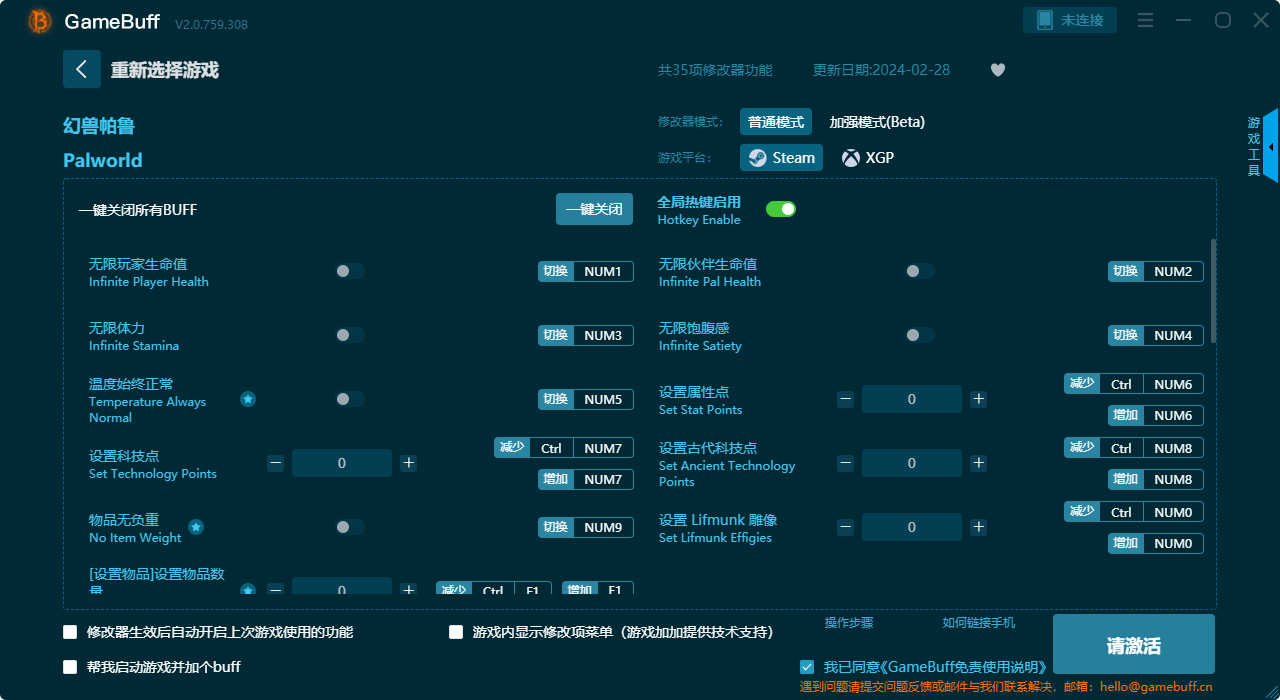1280x700 pixels.
Task: Click 共35项修改器功能 text
Action: (x=715, y=70)
